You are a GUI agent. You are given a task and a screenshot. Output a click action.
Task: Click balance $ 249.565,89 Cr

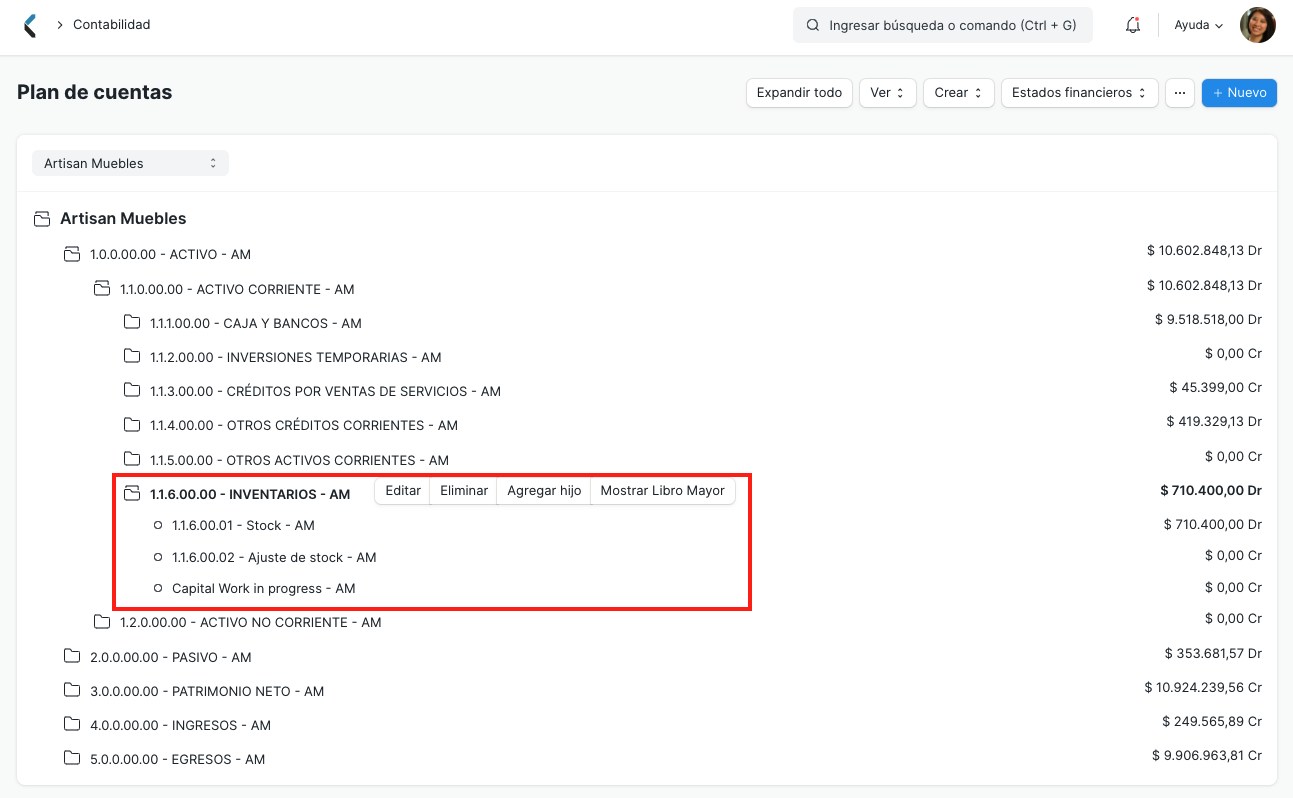tap(1212, 721)
